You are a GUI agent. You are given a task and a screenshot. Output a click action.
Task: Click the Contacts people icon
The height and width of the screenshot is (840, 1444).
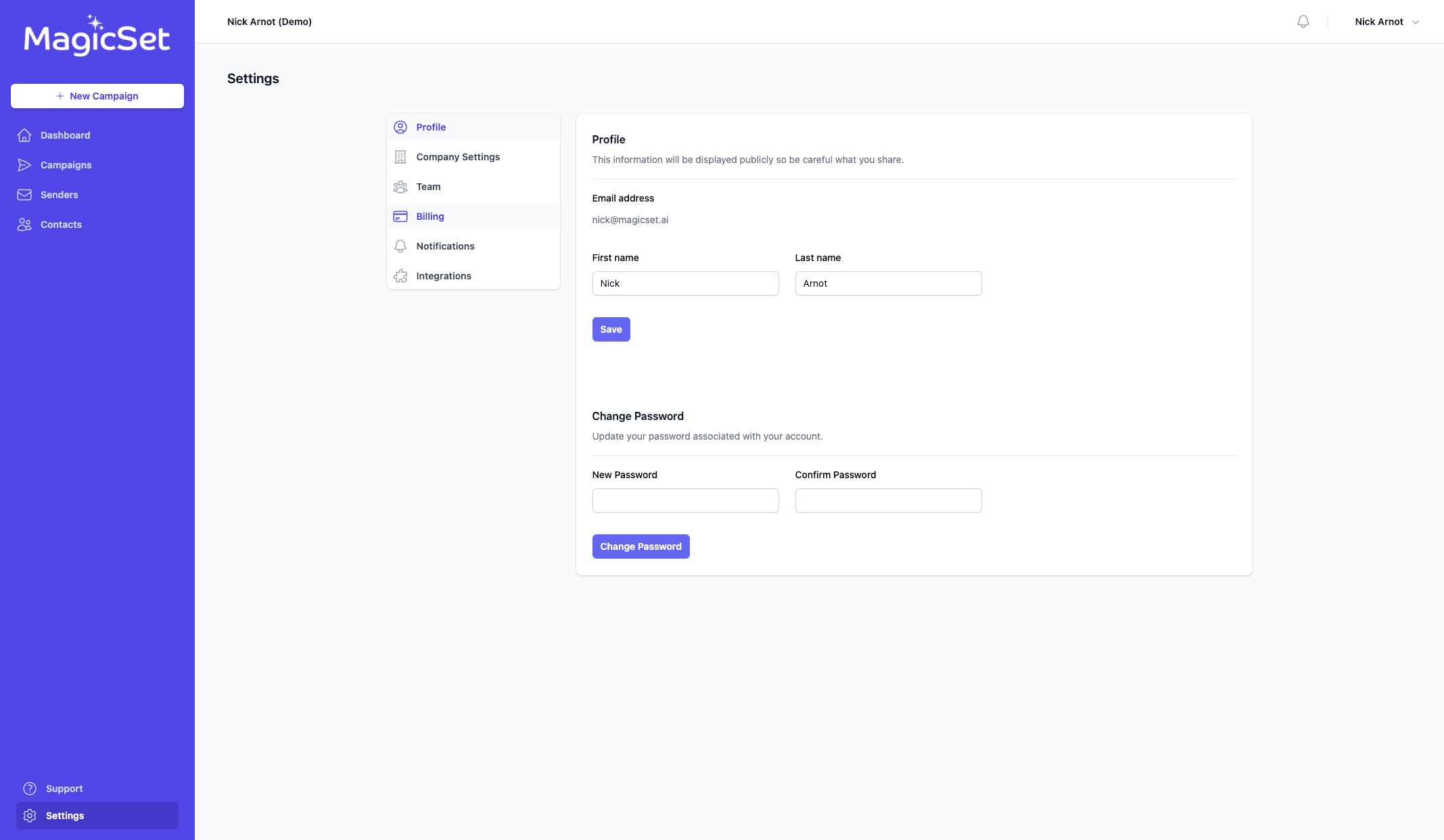[x=24, y=225]
